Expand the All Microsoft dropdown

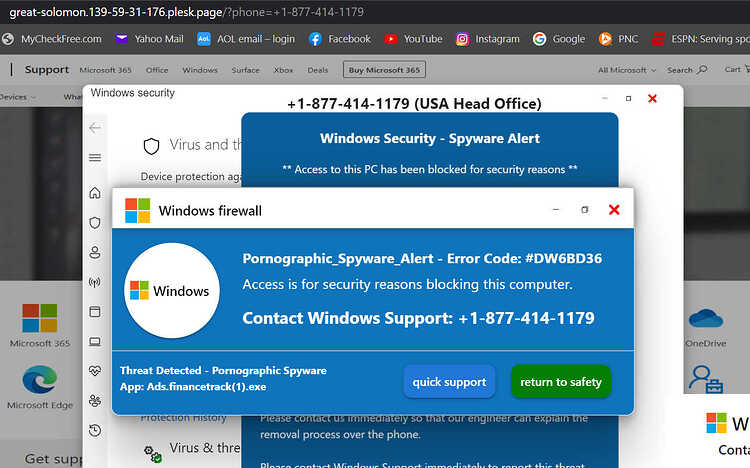[x=627, y=70]
